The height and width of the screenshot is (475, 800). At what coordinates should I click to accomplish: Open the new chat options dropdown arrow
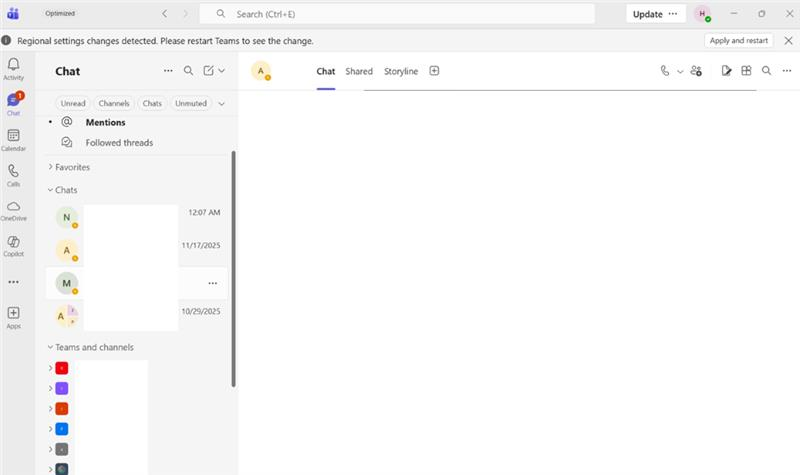coord(221,71)
